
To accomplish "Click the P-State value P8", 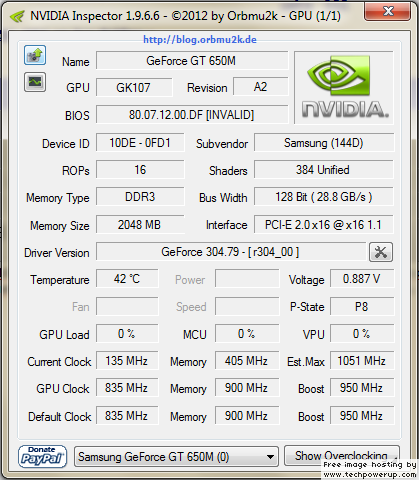I will pyautogui.click(x=362, y=306).
